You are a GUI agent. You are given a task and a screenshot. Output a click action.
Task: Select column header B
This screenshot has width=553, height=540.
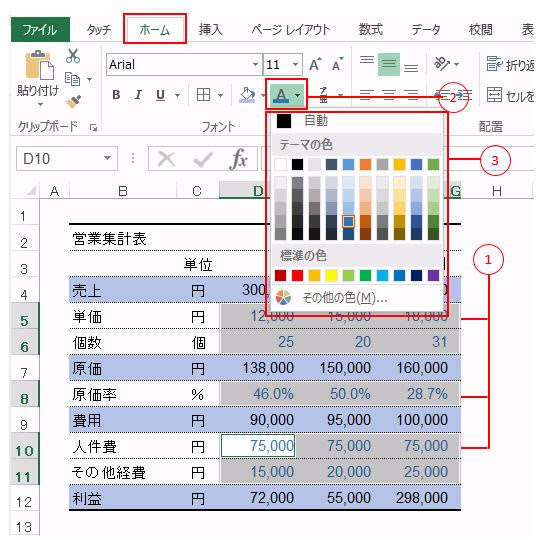pos(123,191)
